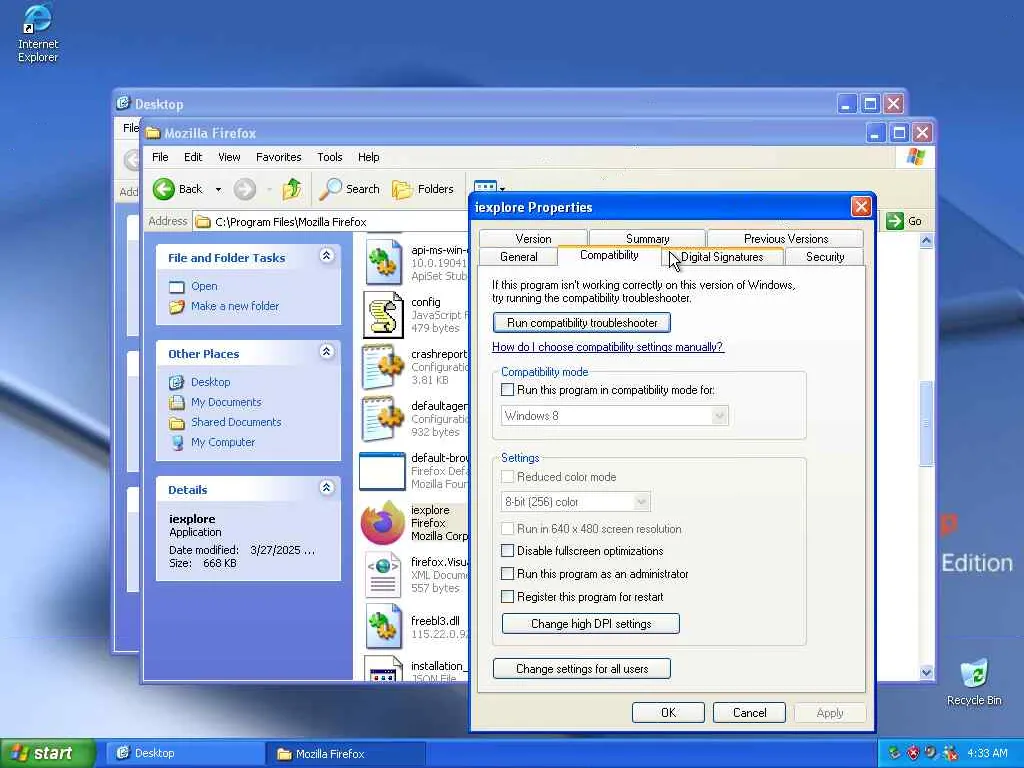
Task: Click the Make a new folder link
Action: tap(234, 306)
